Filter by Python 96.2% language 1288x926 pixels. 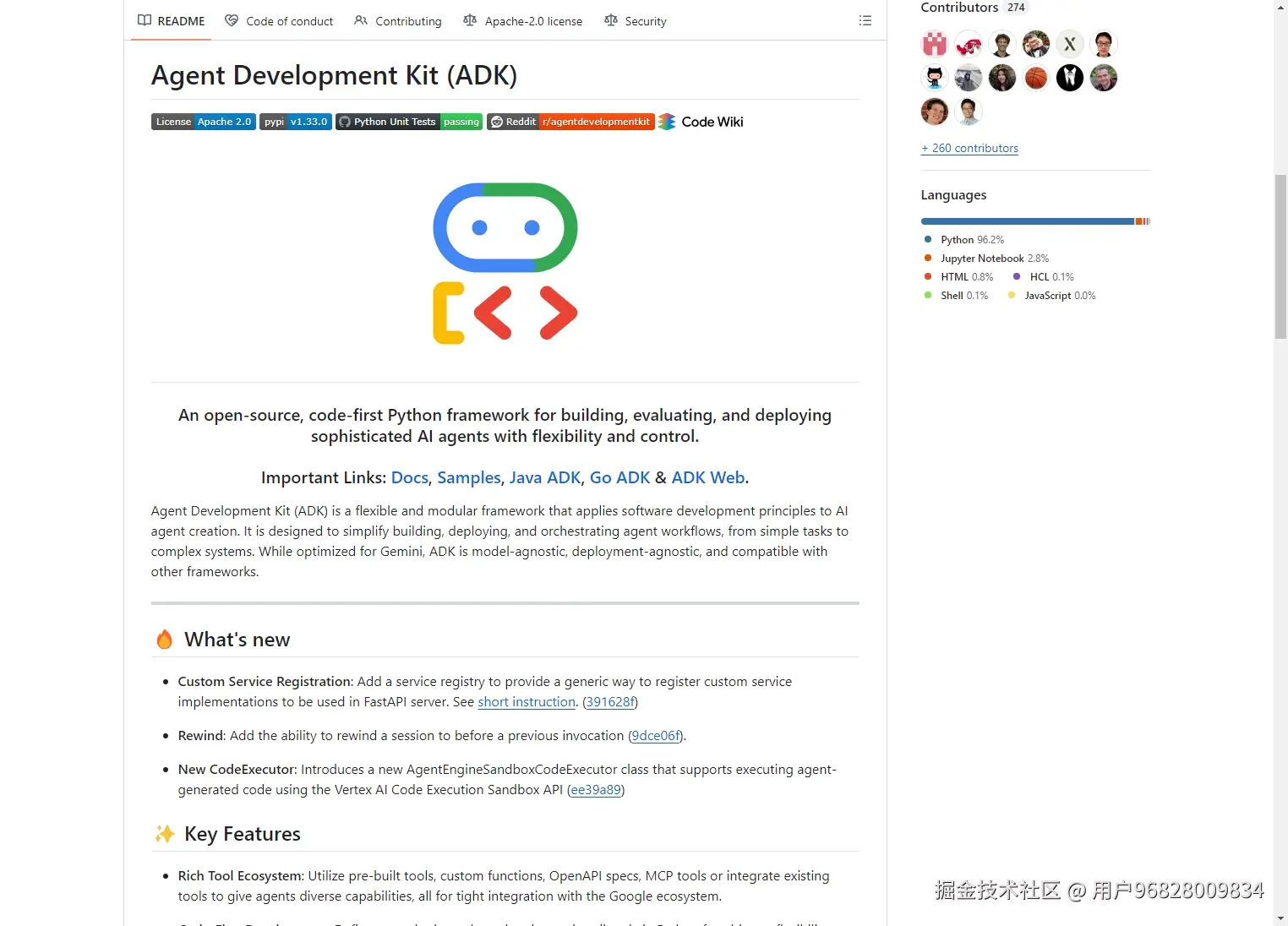[964, 240]
